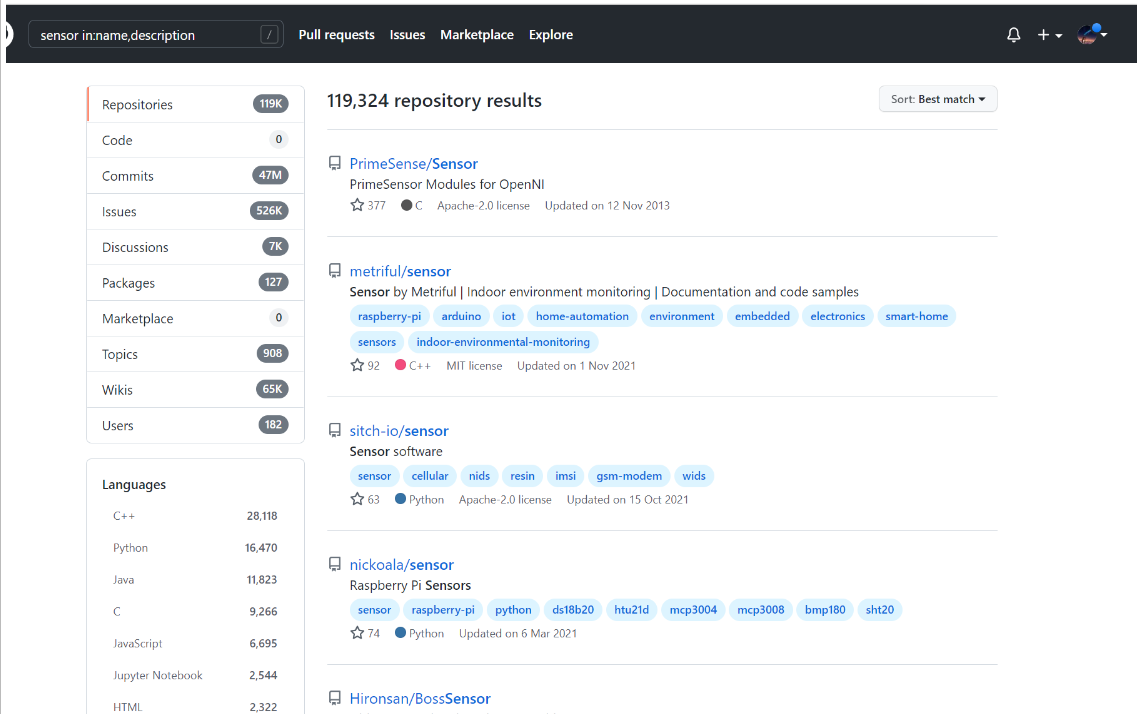Click the sht20 topic tag
This screenshot has height=714, width=1137.
(x=880, y=610)
